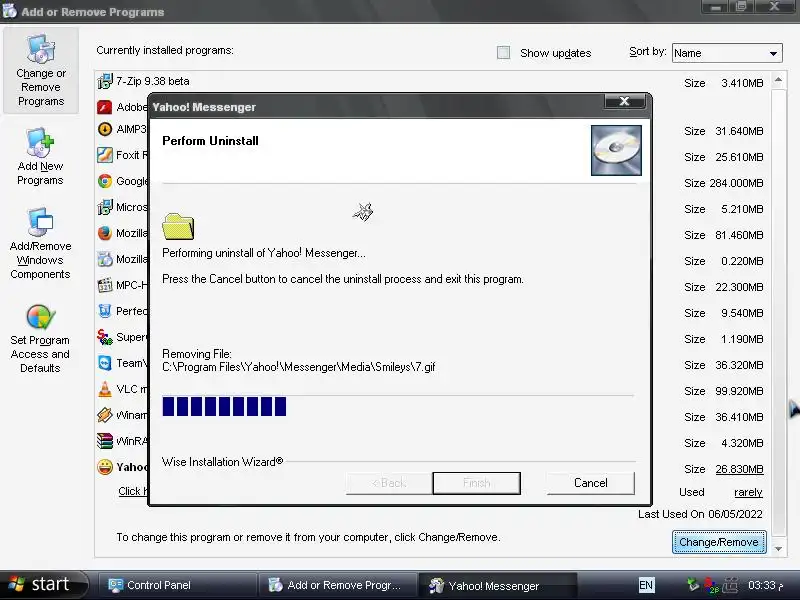Close the Yahoo! Messenger uninstall dialog
Screen dimensions: 800x600
(624, 102)
